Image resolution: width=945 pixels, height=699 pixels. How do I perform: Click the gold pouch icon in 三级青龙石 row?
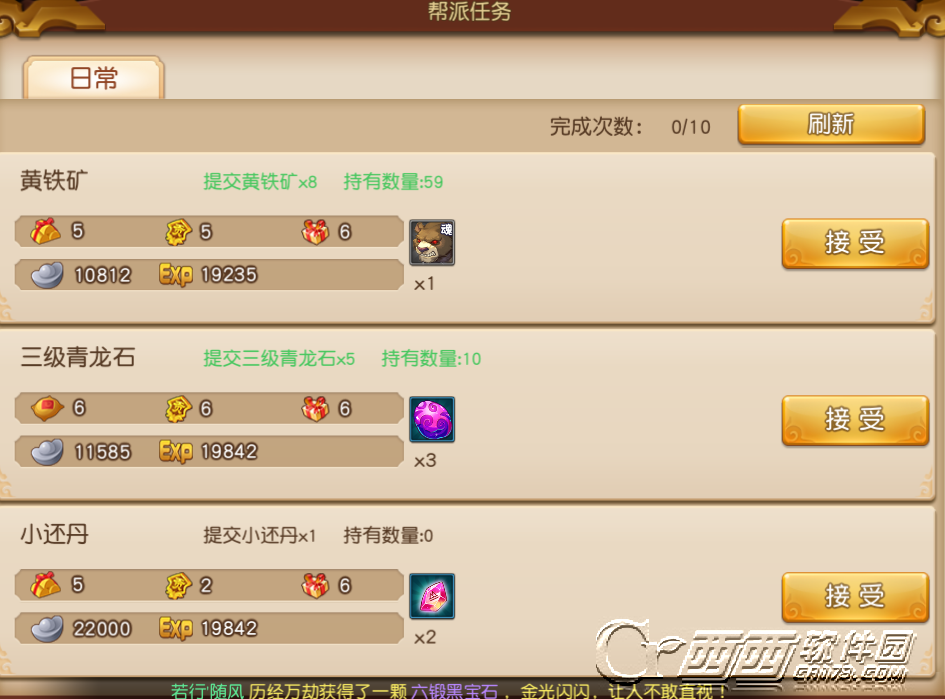47,409
